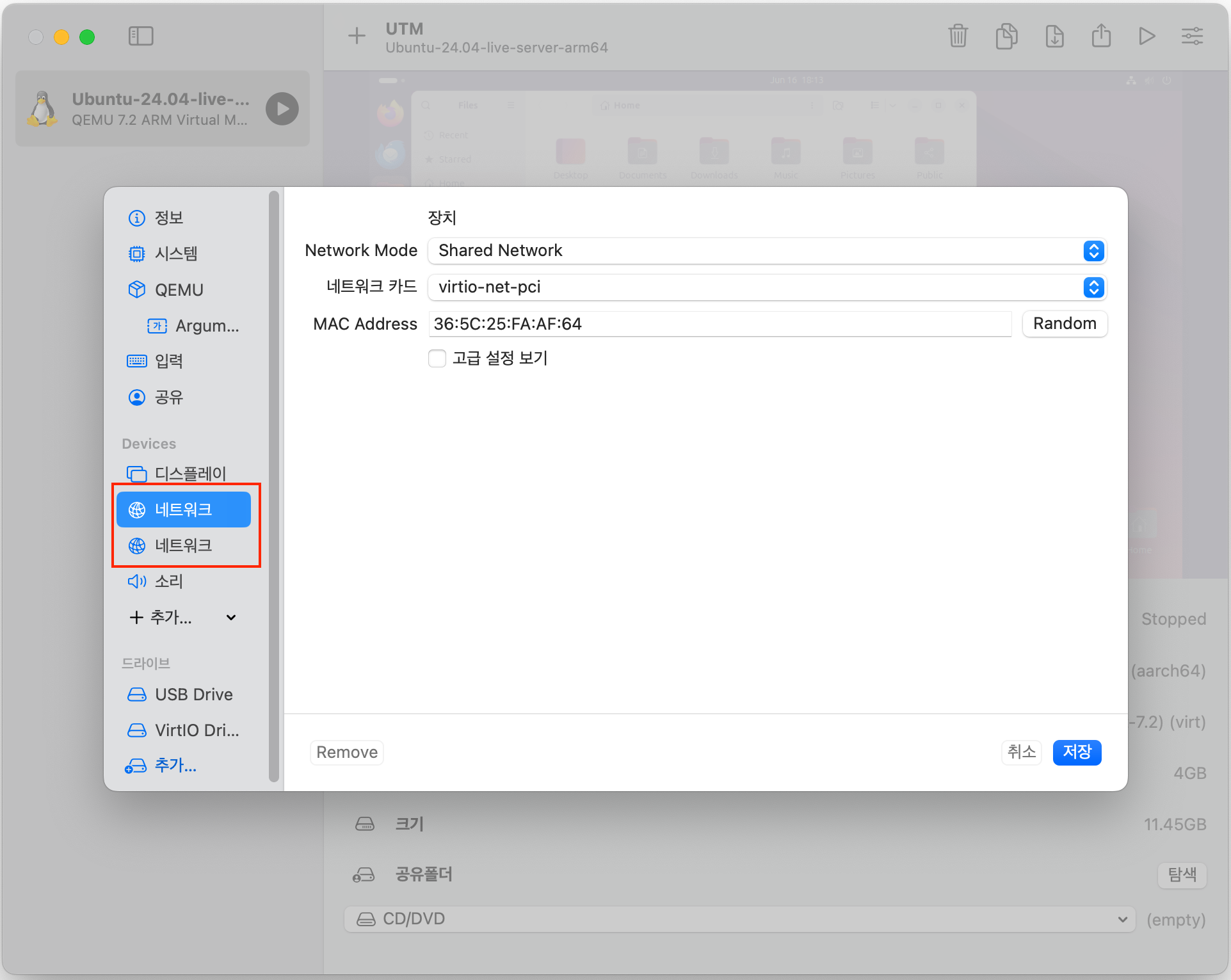Click the 저장 save button

1077,752
